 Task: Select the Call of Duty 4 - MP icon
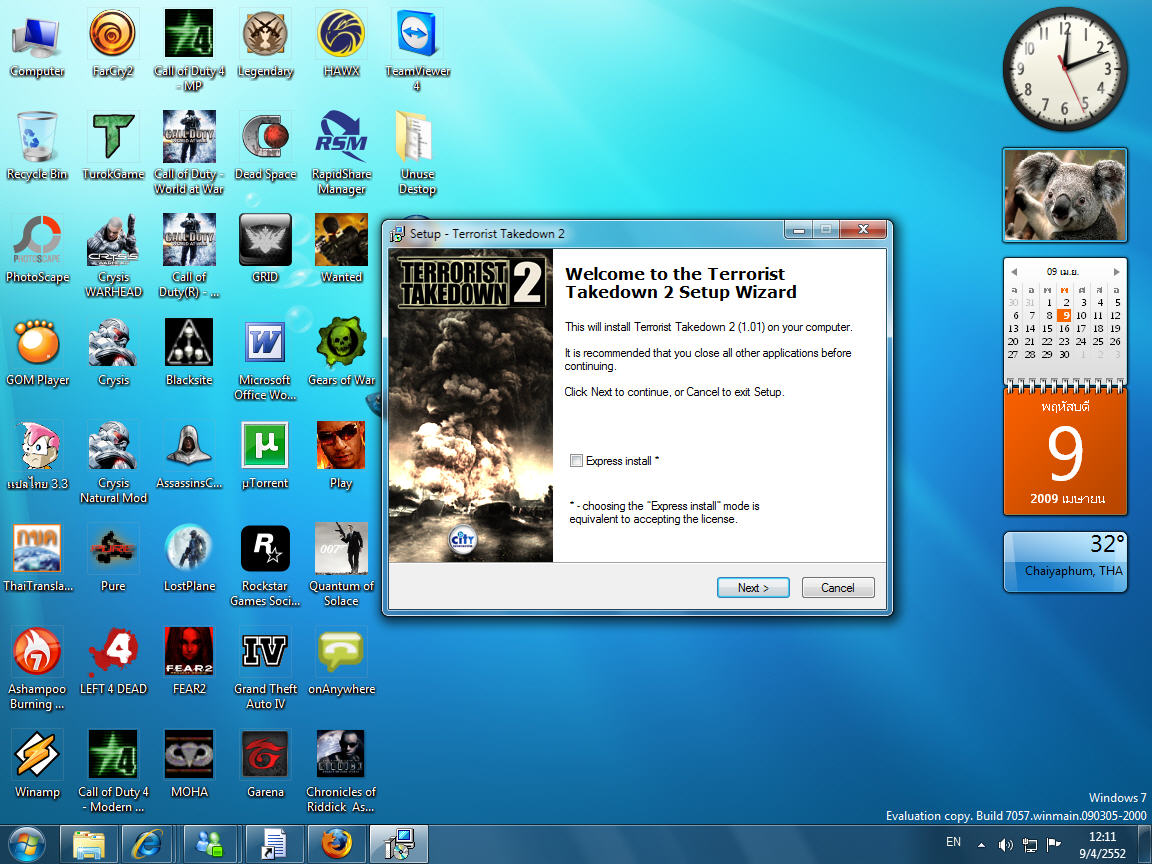[x=189, y=50]
